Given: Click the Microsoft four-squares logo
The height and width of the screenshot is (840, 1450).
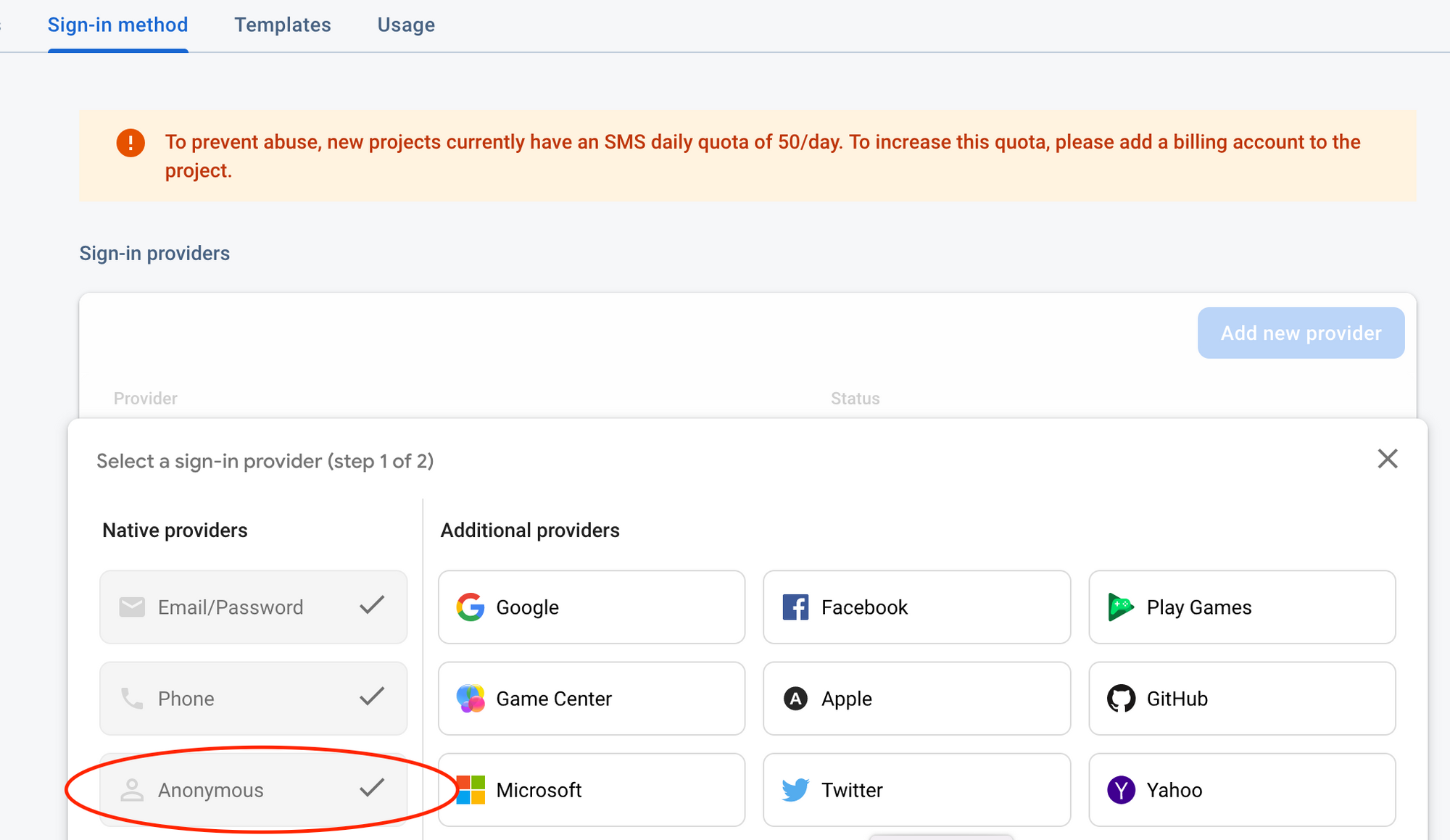Looking at the screenshot, I should tap(471, 789).
